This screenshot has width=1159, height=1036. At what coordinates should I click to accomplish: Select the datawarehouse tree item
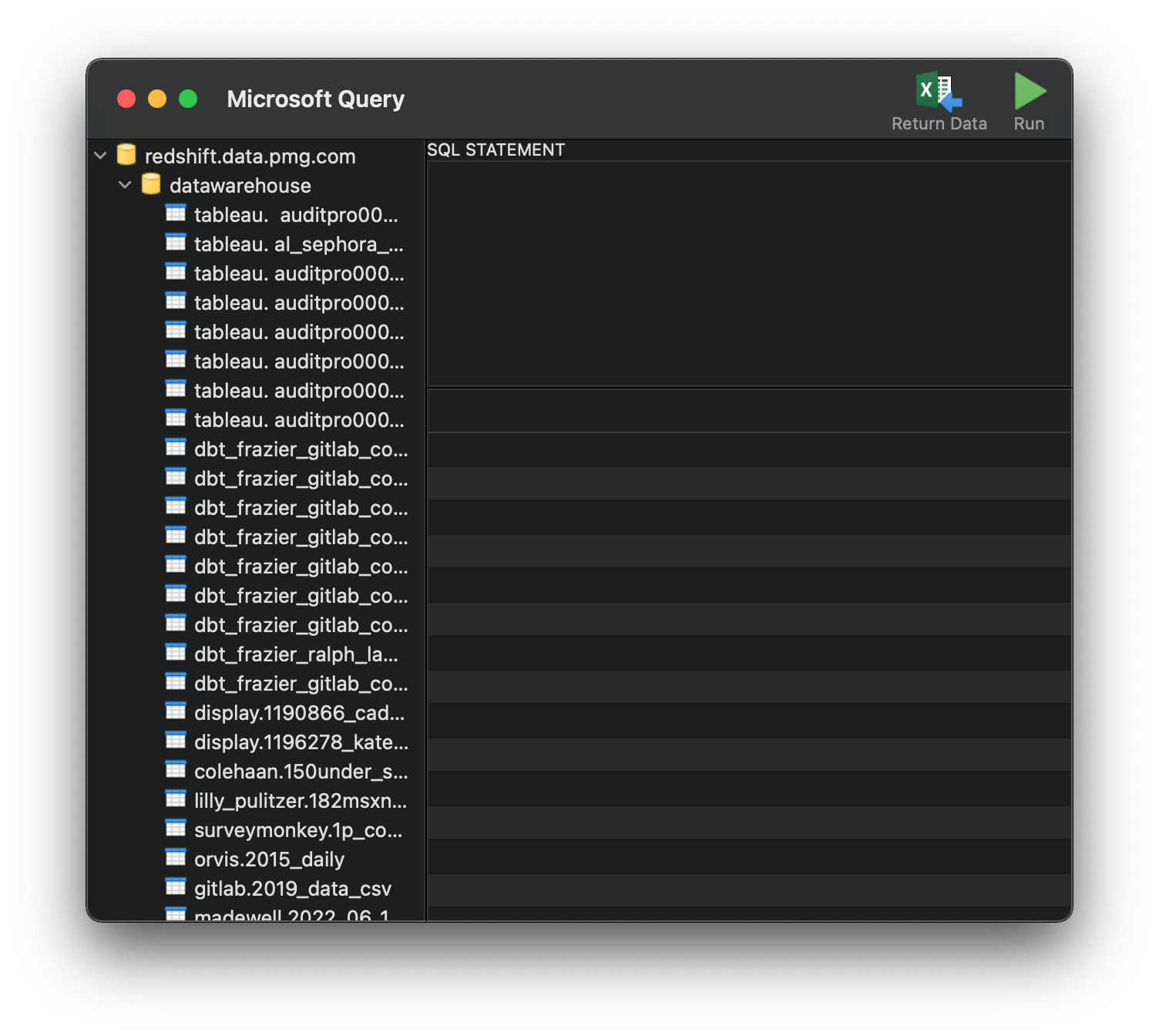coord(240,186)
